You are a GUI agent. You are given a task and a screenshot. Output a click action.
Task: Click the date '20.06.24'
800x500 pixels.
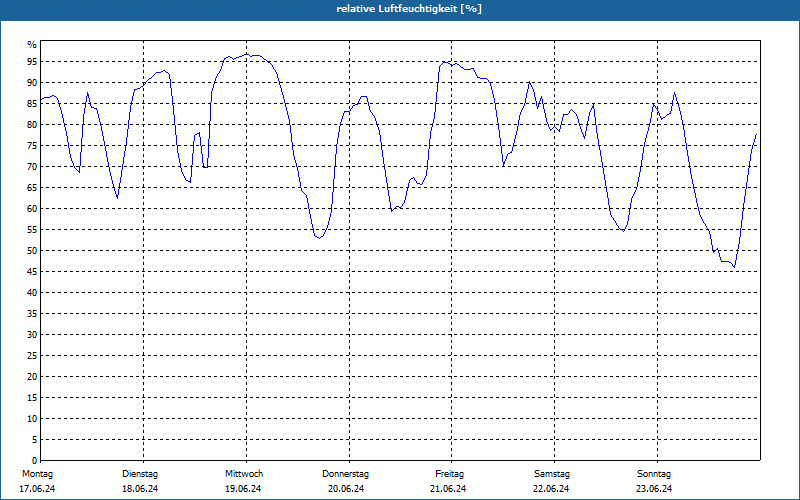[x=346, y=489]
